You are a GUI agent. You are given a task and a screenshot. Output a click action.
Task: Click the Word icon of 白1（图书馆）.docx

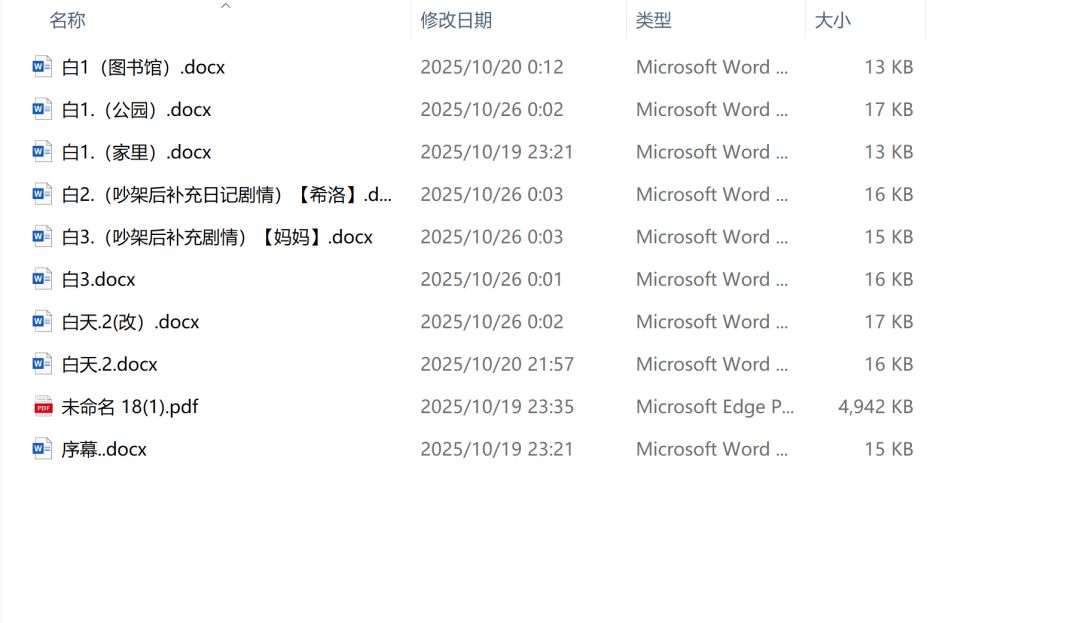point(41,67)
